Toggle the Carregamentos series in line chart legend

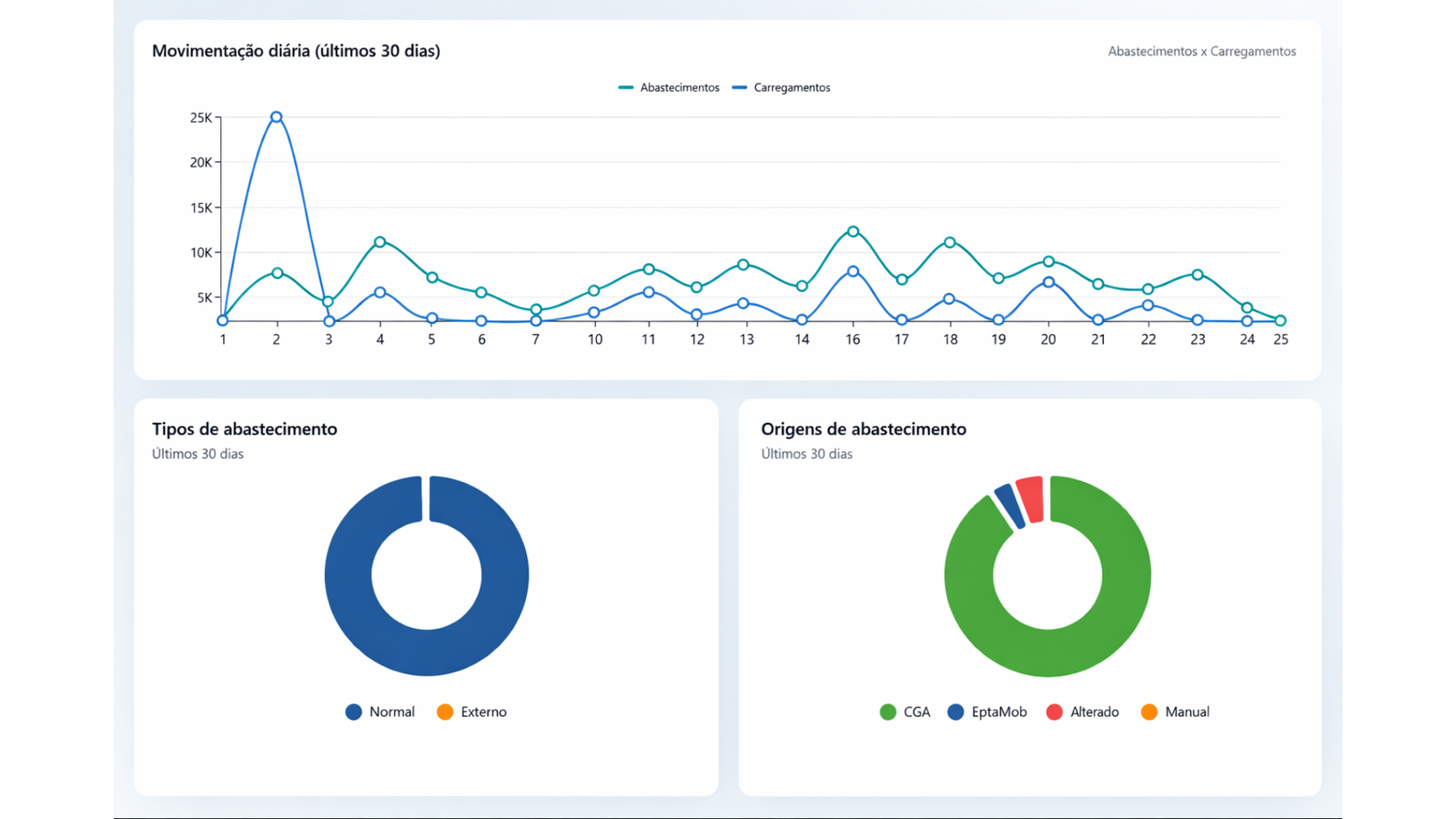(782, 87)
